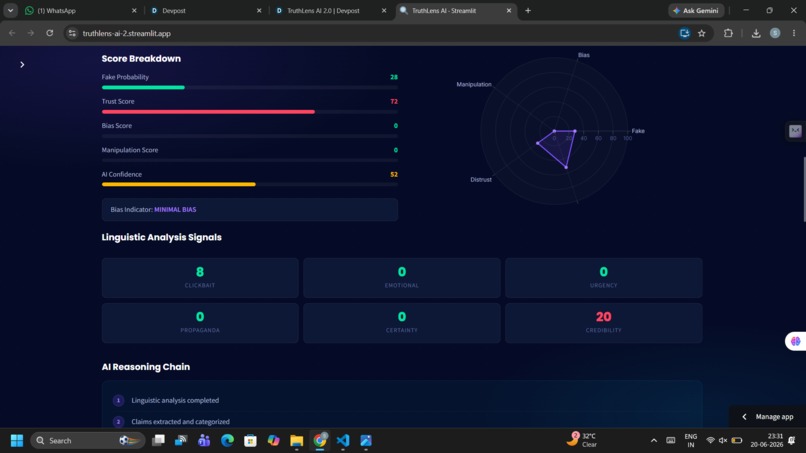Show hidden system tray icons
The height and width of the screenshot is (453, 806).
pos(654,441)
